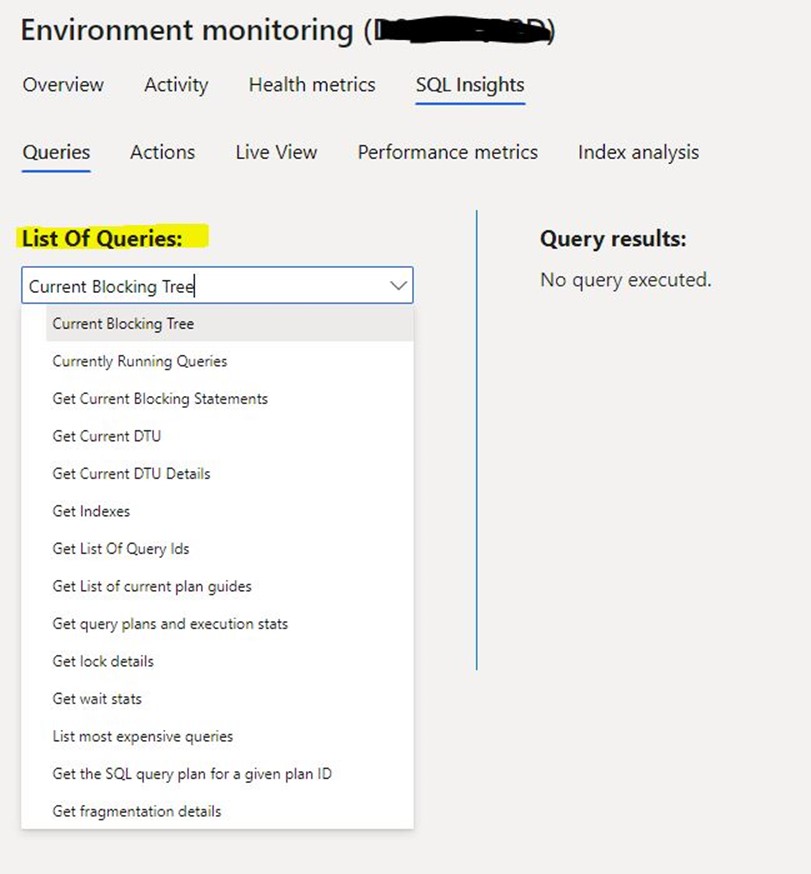The image size is (811, 874).
Task: Pick the Get Current DTU option
Action: (x=230, y=436)
